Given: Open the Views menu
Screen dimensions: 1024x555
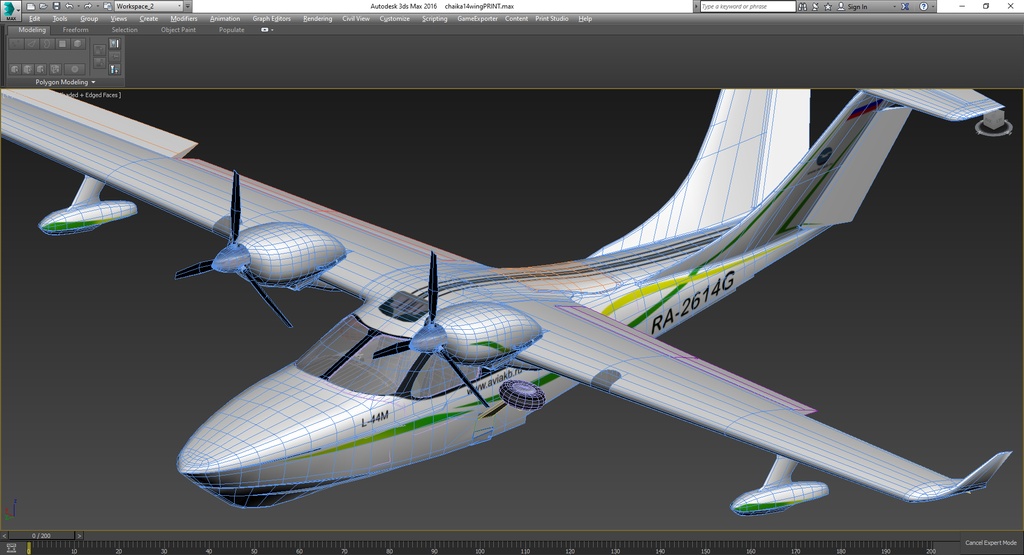Looking at the screenshot, I should (x=119, y=19).
